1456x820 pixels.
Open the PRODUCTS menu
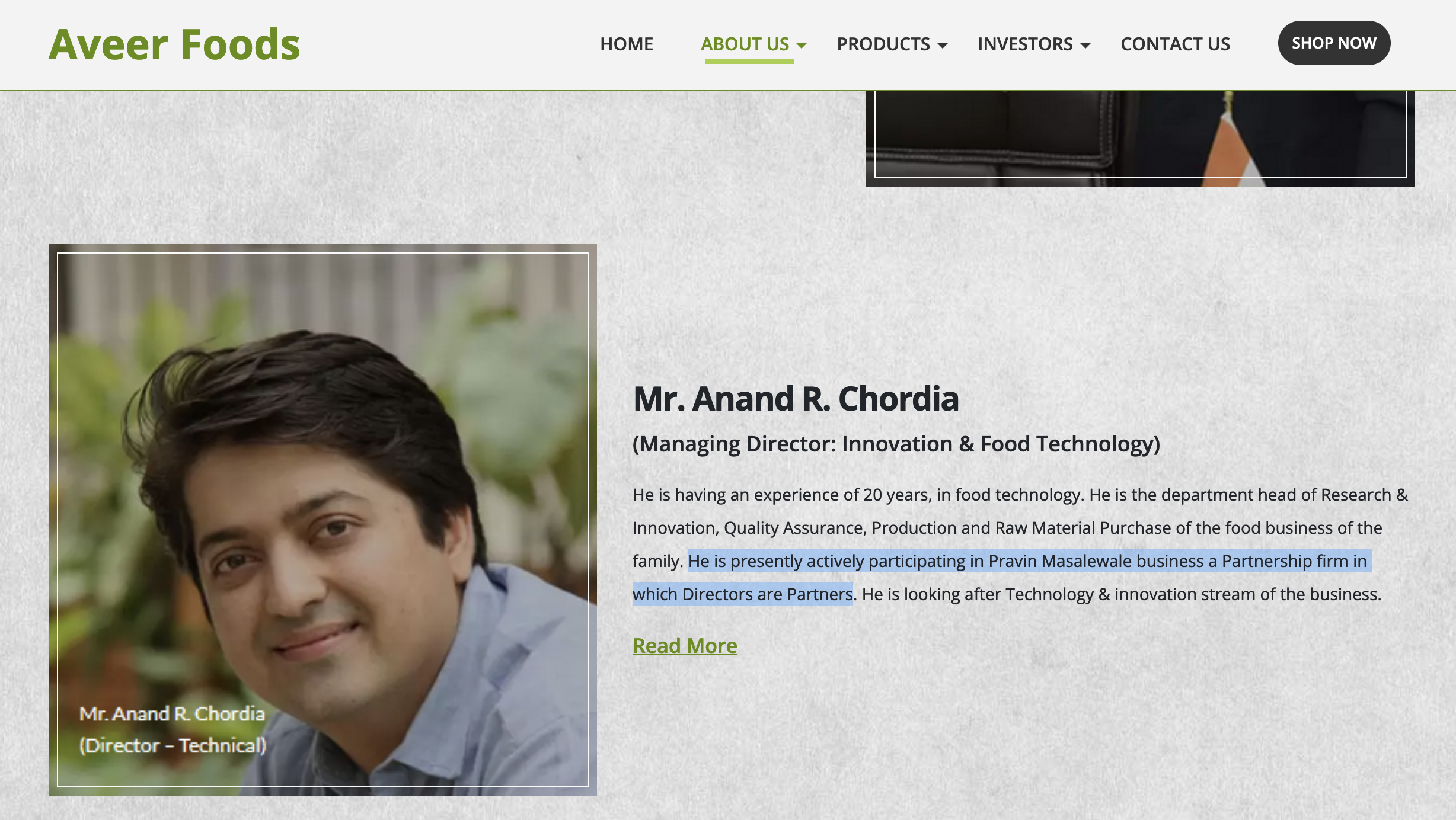(883, 44)
